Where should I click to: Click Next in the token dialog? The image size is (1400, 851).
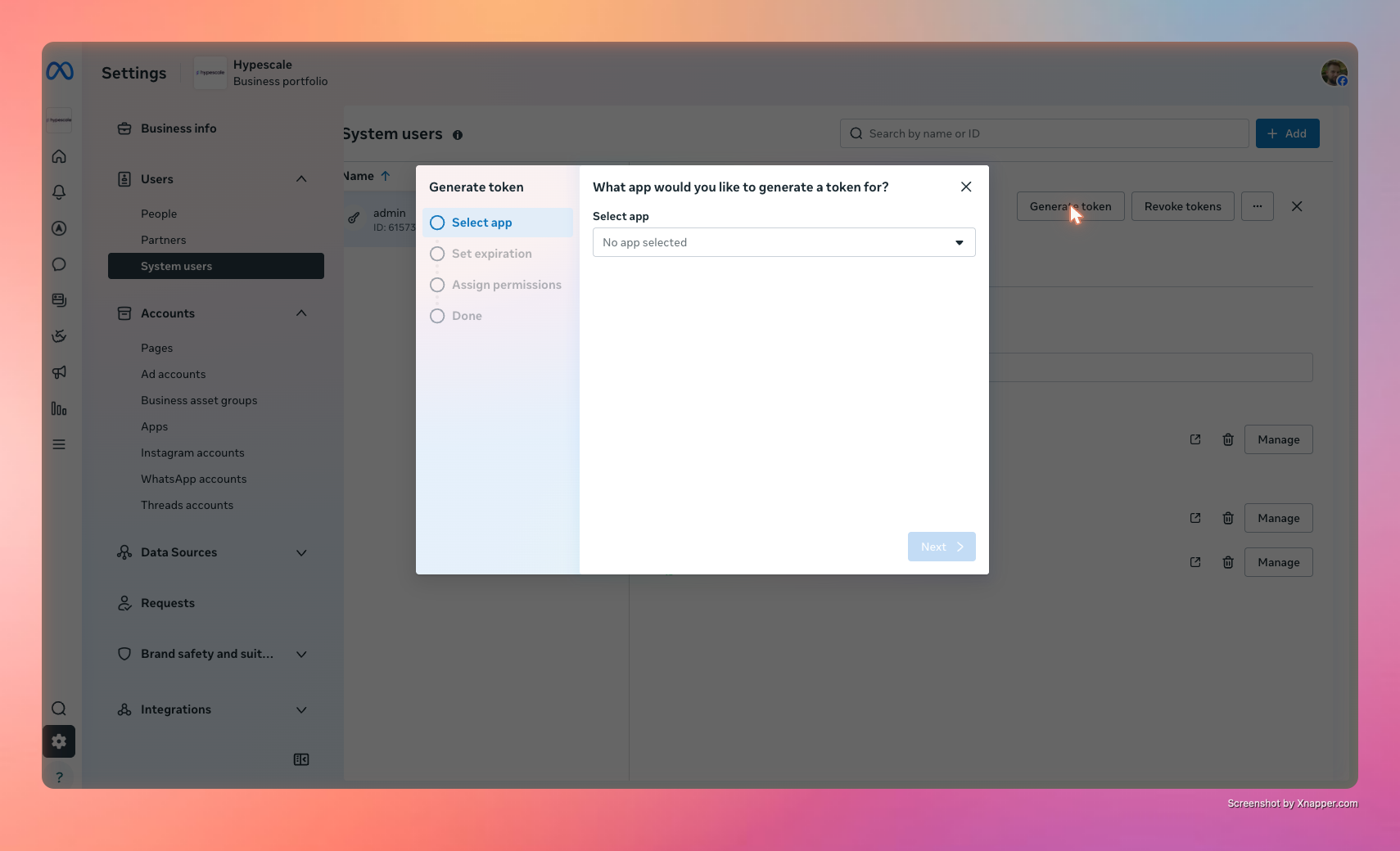[942, 547]
